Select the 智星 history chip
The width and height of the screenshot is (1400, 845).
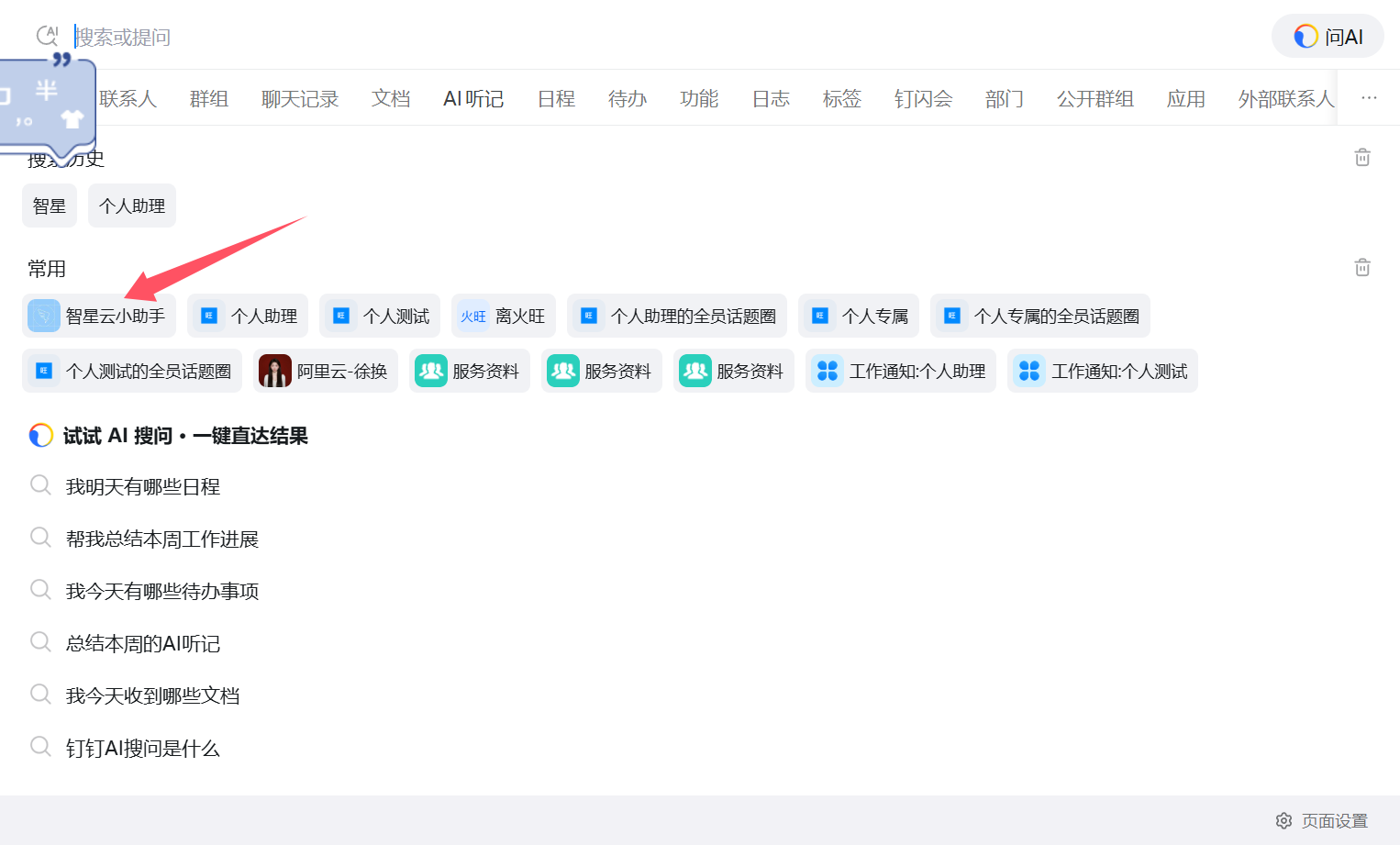click(50, 206)
